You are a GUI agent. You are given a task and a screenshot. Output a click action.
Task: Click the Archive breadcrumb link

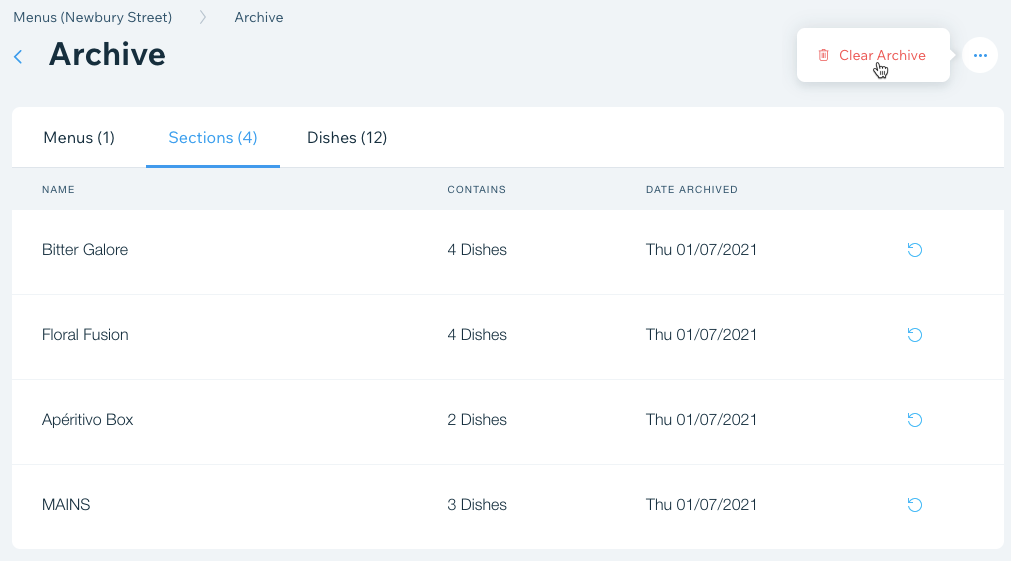click(x=259, y=17)
